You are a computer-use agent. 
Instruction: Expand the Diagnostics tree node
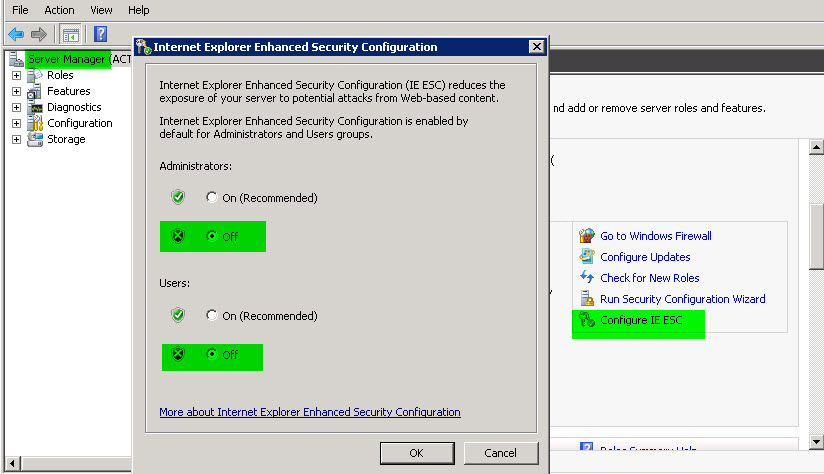(16, 108)
